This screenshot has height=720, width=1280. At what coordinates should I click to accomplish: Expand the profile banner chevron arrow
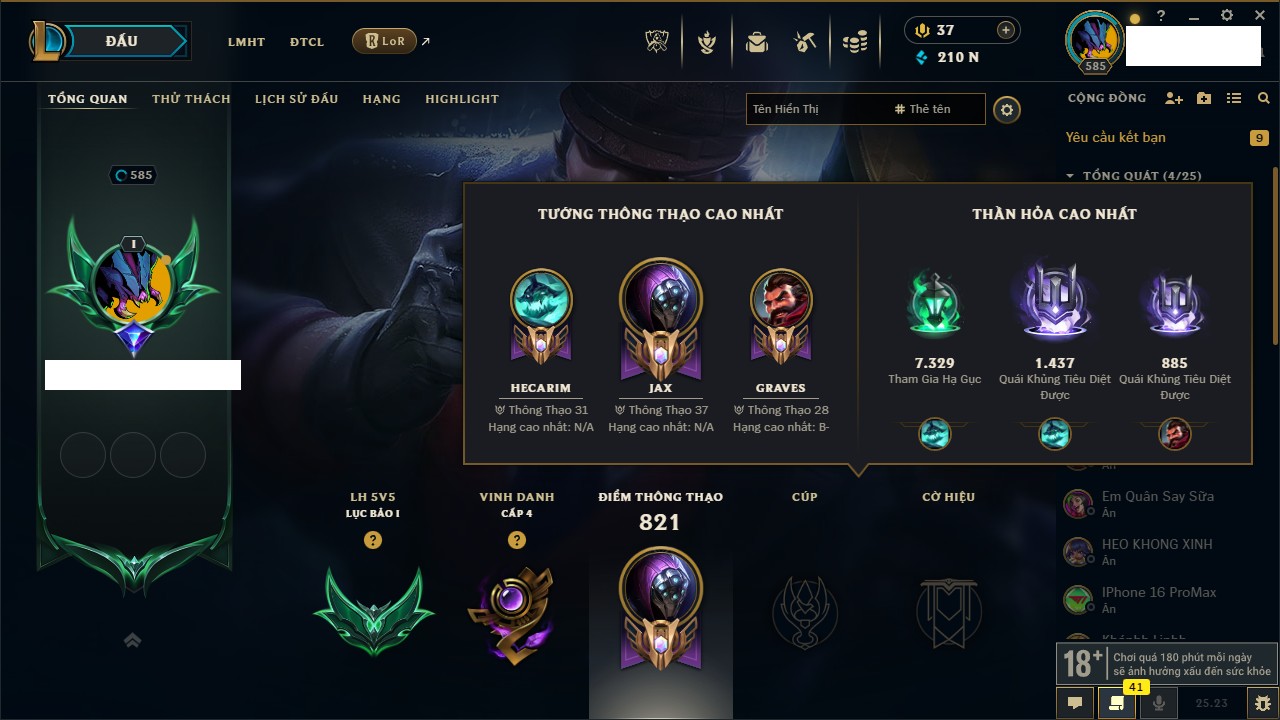132,640
